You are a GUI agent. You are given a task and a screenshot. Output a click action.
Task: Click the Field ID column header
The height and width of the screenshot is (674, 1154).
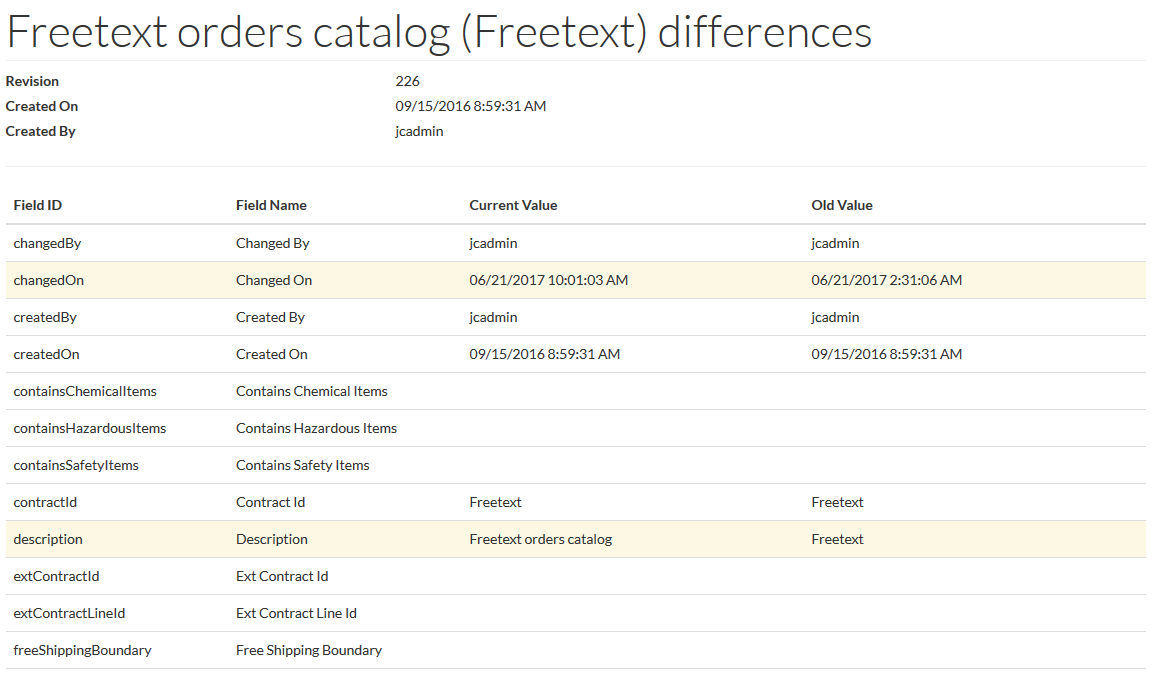(x=38, y=205)
